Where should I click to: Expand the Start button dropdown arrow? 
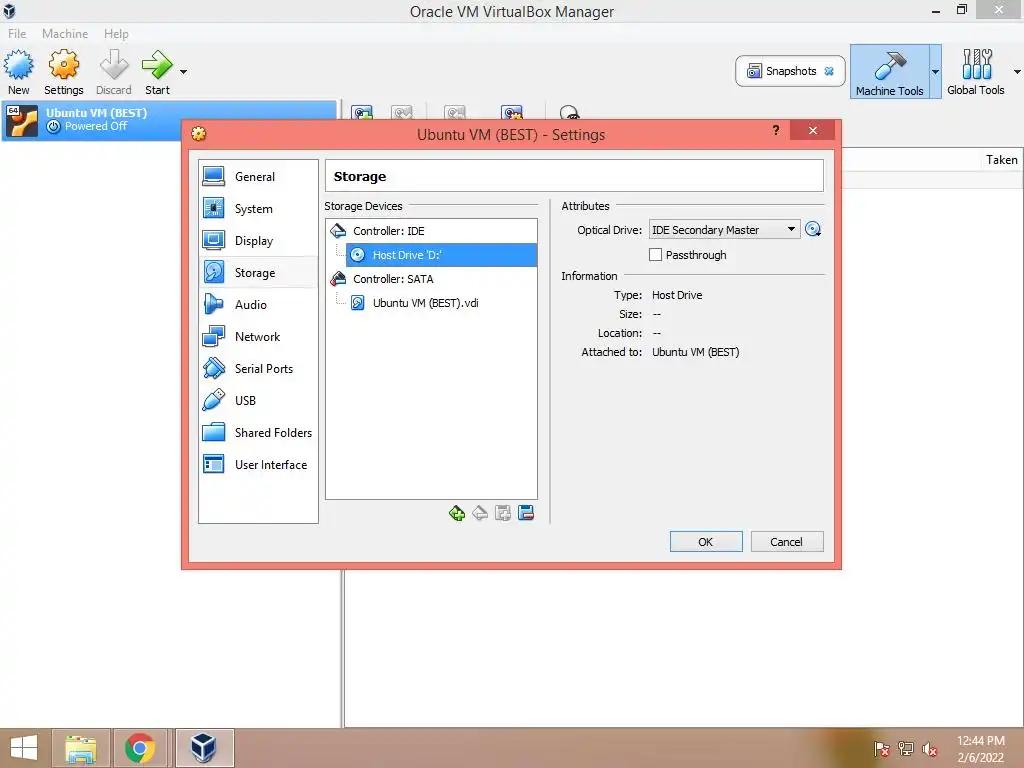point(184,72)
